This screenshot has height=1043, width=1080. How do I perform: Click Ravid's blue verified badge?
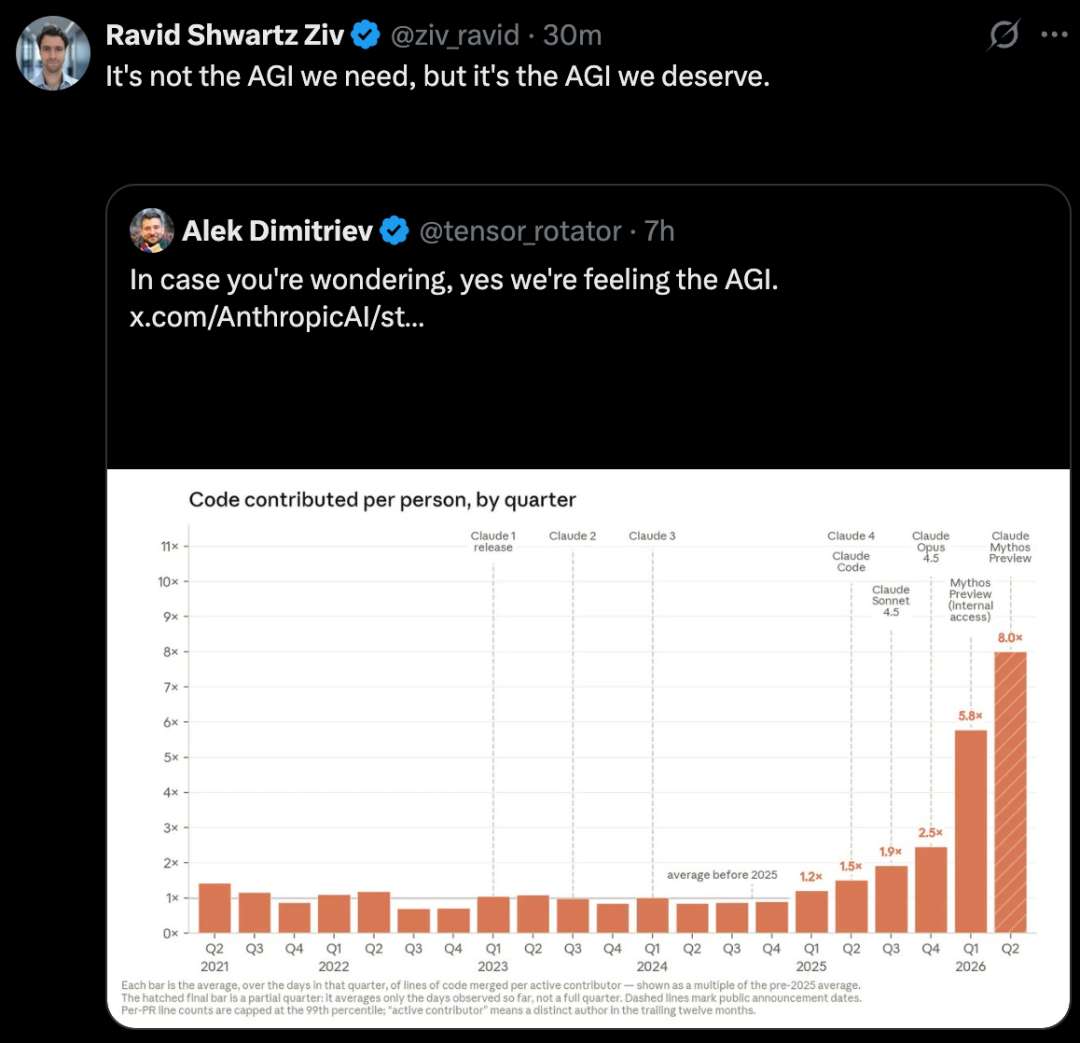365,34
